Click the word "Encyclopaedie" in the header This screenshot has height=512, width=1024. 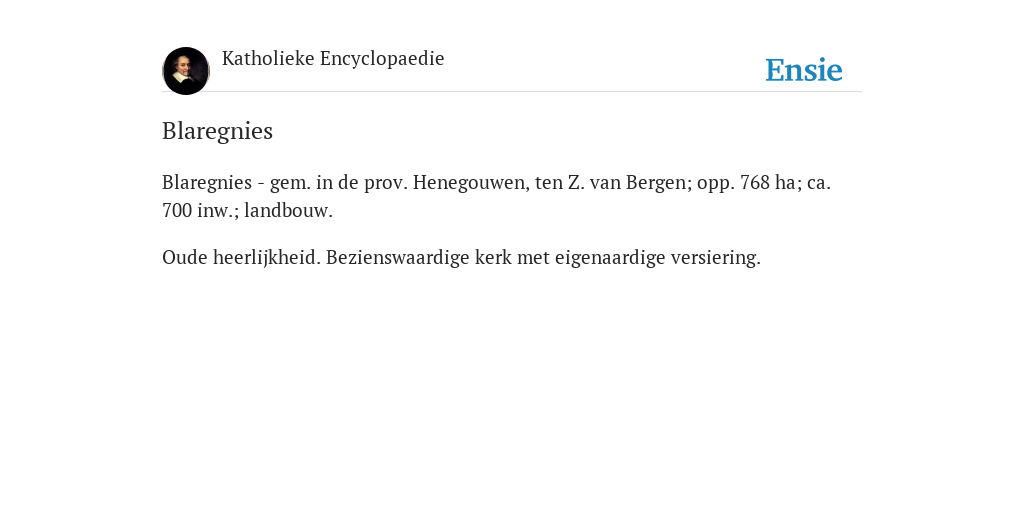tap(382, 59)
